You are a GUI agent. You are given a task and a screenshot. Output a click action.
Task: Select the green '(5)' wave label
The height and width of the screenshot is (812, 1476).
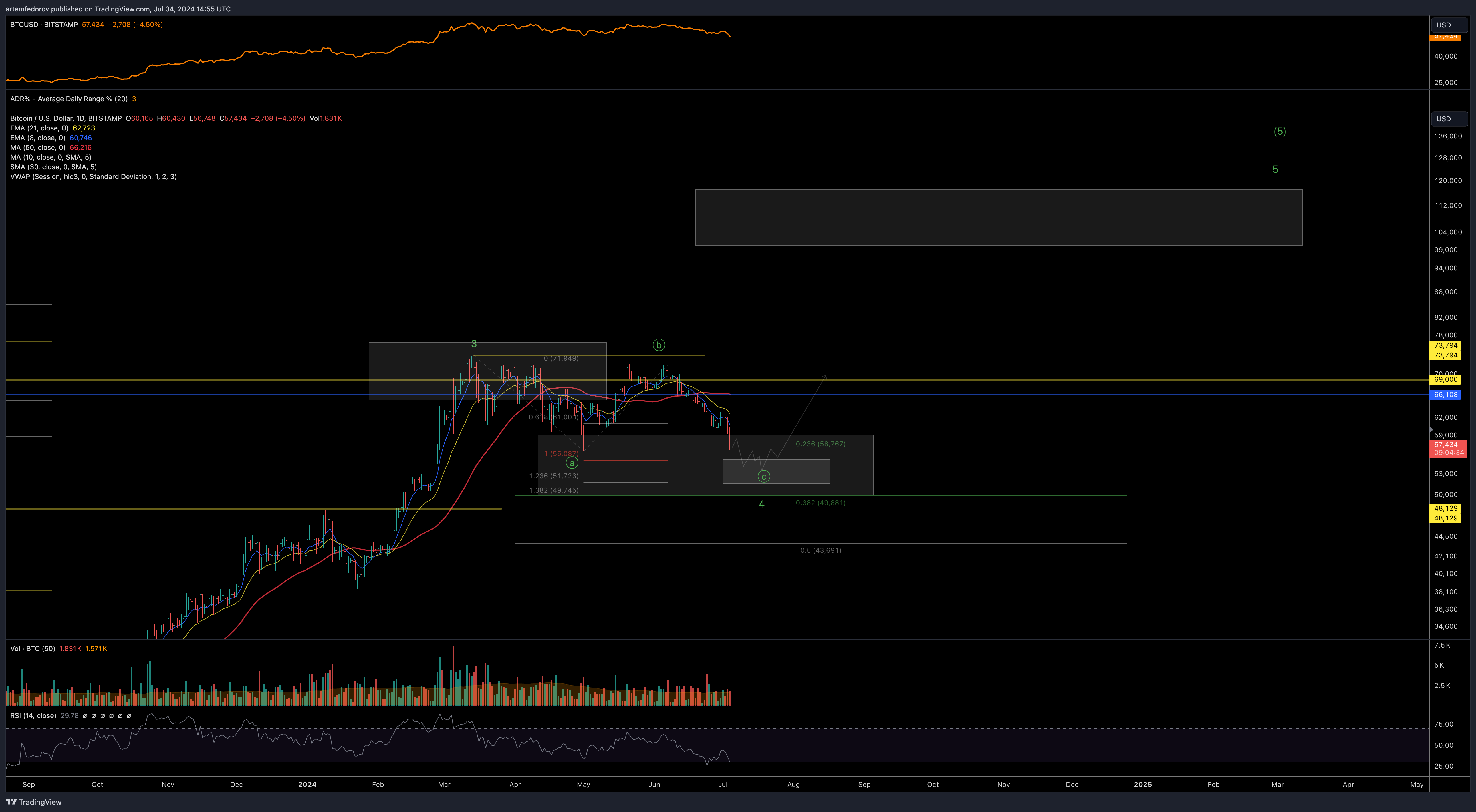[1279, 131]
